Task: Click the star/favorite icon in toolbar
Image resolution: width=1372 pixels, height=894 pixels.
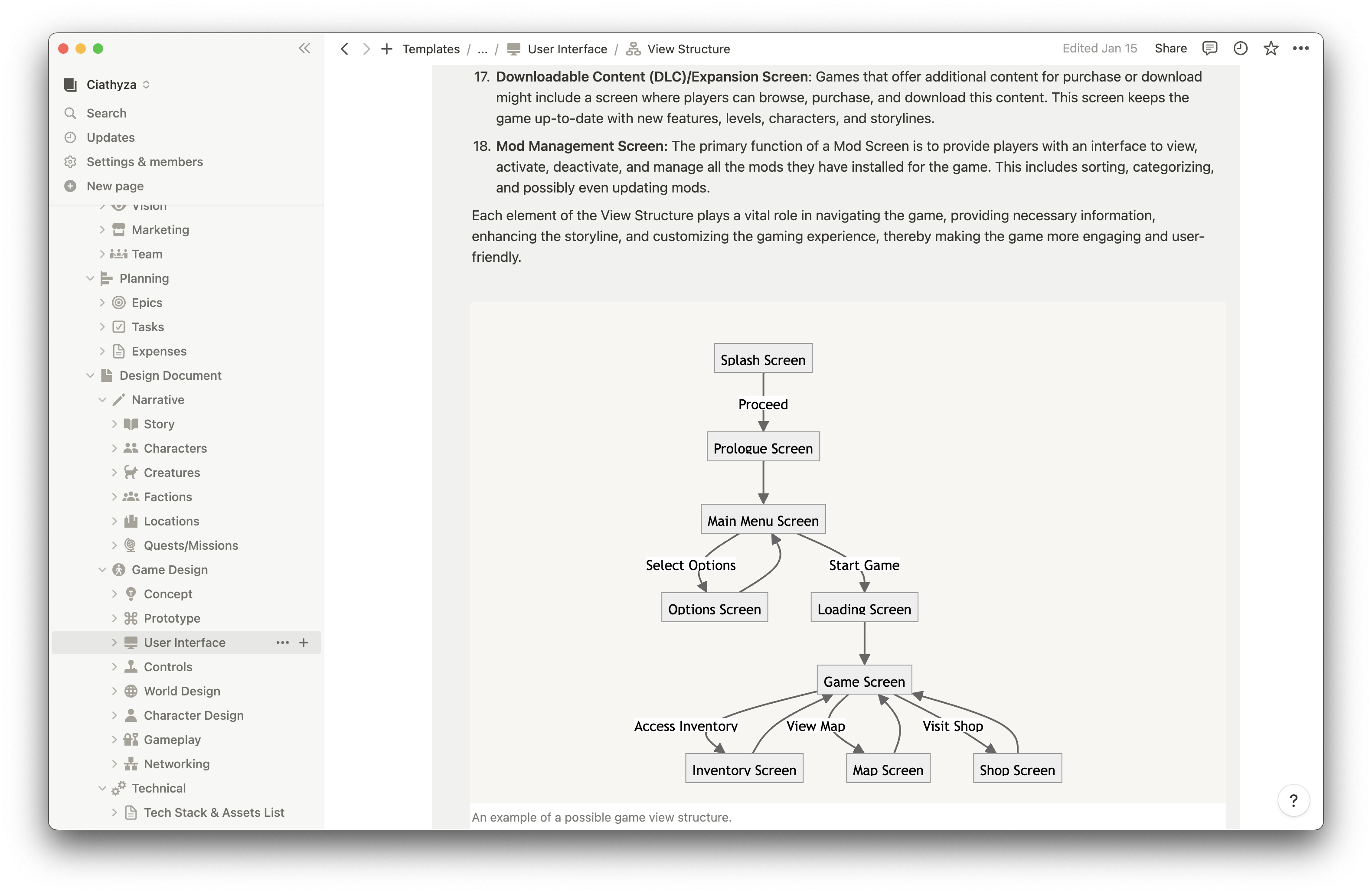Action: click(x=1270, y=48)
